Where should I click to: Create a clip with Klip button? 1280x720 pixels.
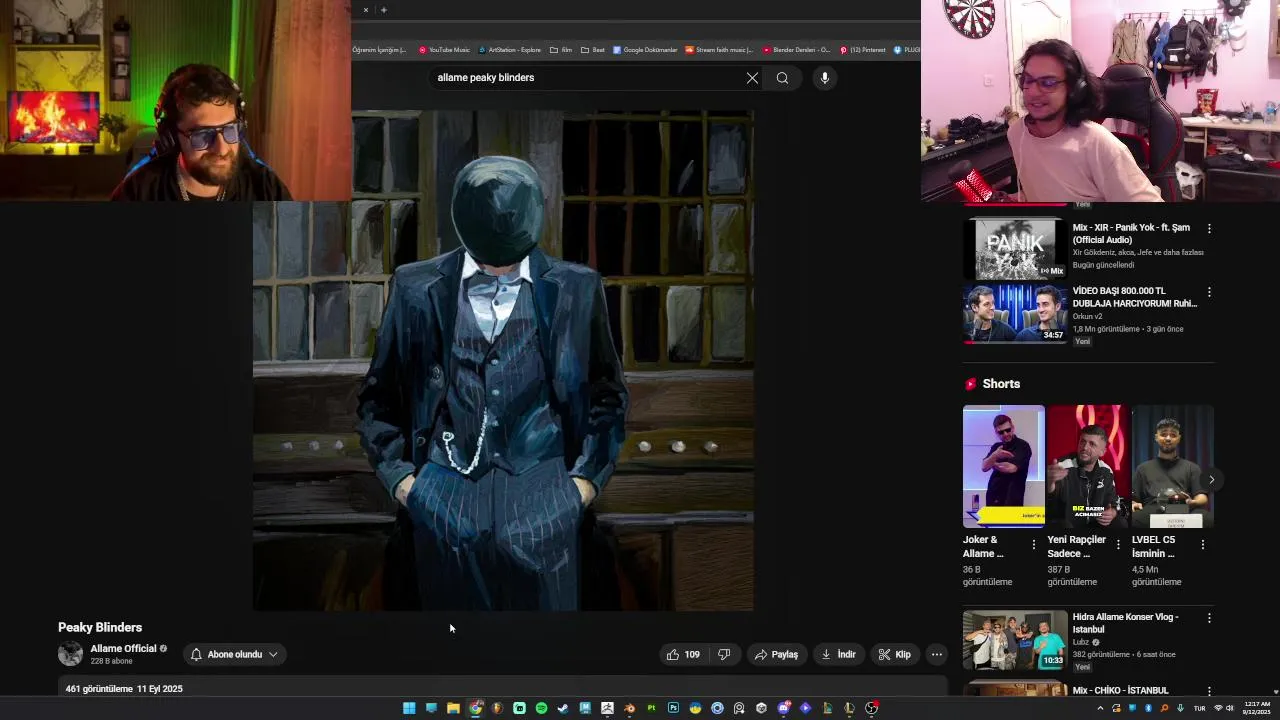point(894,655)
